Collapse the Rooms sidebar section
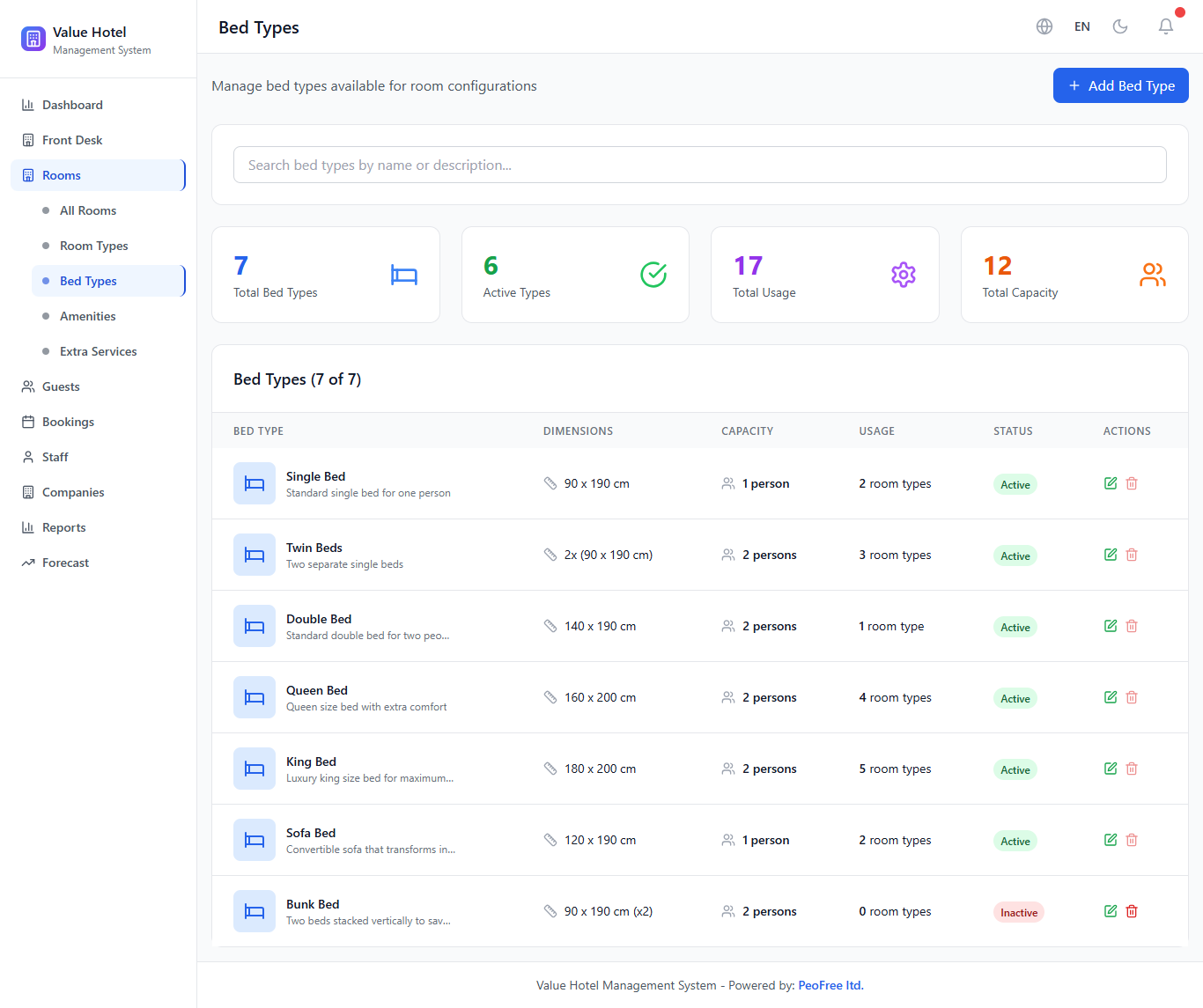Image resolution: width=1203 pixels, height=1008 pixels. [x=98, y=175]
